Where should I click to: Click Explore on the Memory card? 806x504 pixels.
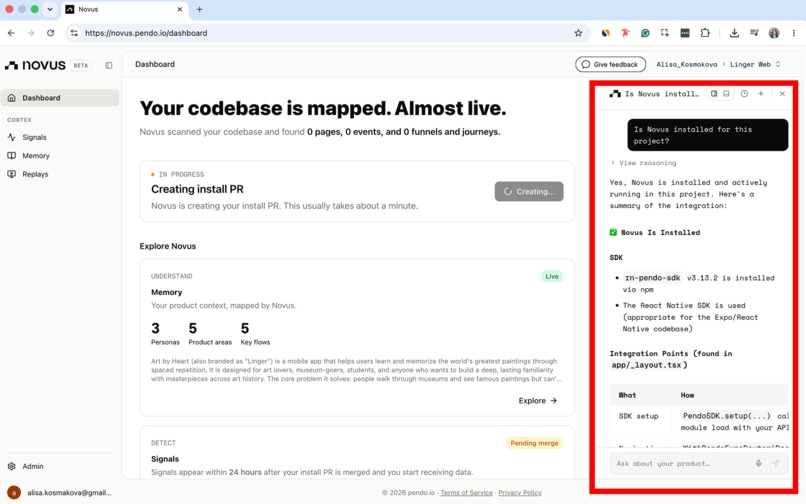[x=538, y=401]
